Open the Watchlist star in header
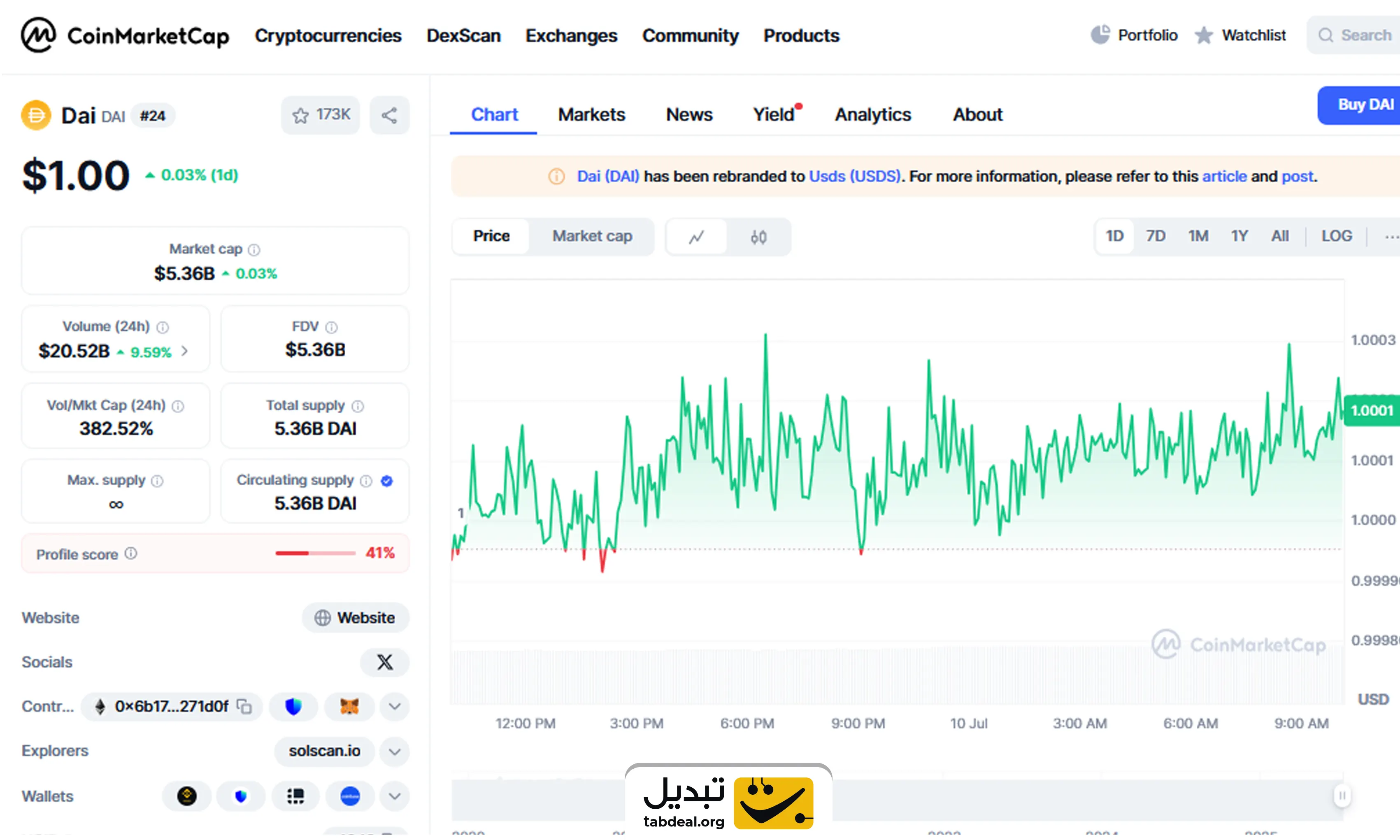The height and width of the screenshot is (840, 1400). click(1204, 36)
